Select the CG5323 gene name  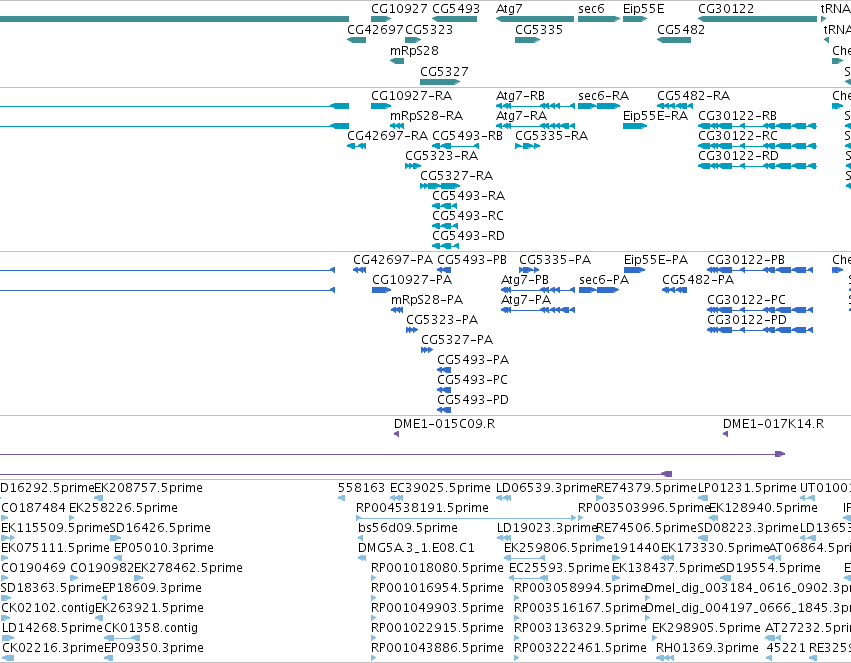(x=429, y=30)
